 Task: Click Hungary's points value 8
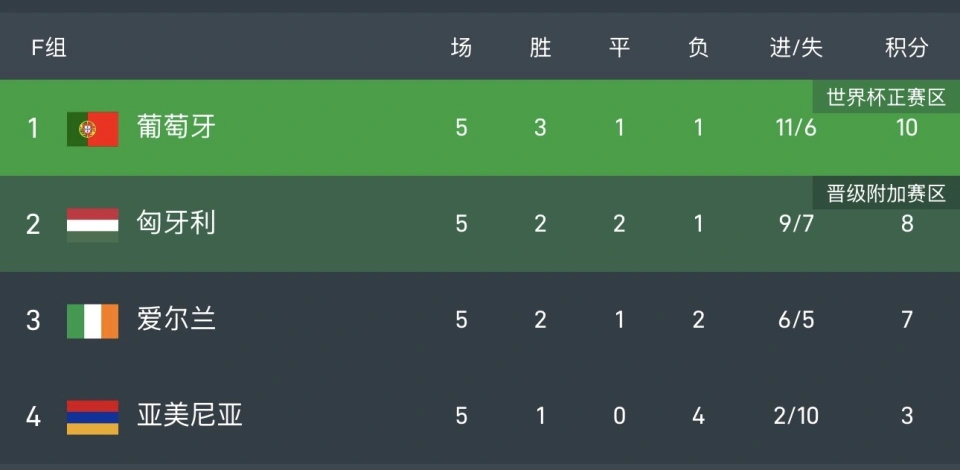[906, 224]
